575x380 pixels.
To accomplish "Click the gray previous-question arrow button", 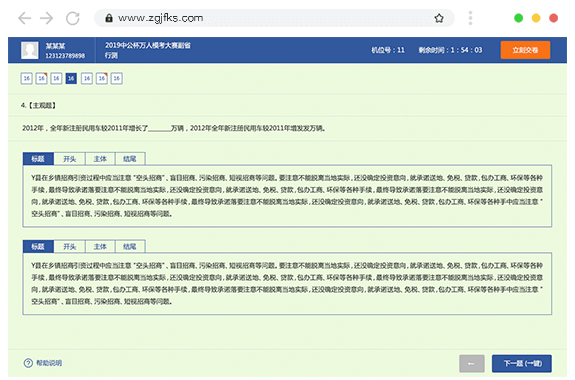I will point(472,363).
